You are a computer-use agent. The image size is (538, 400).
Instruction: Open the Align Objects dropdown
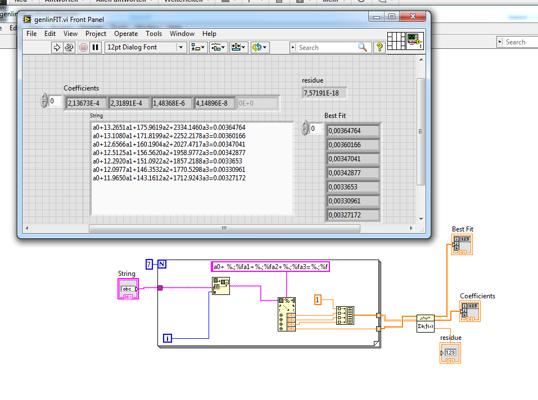click(198, 47)
